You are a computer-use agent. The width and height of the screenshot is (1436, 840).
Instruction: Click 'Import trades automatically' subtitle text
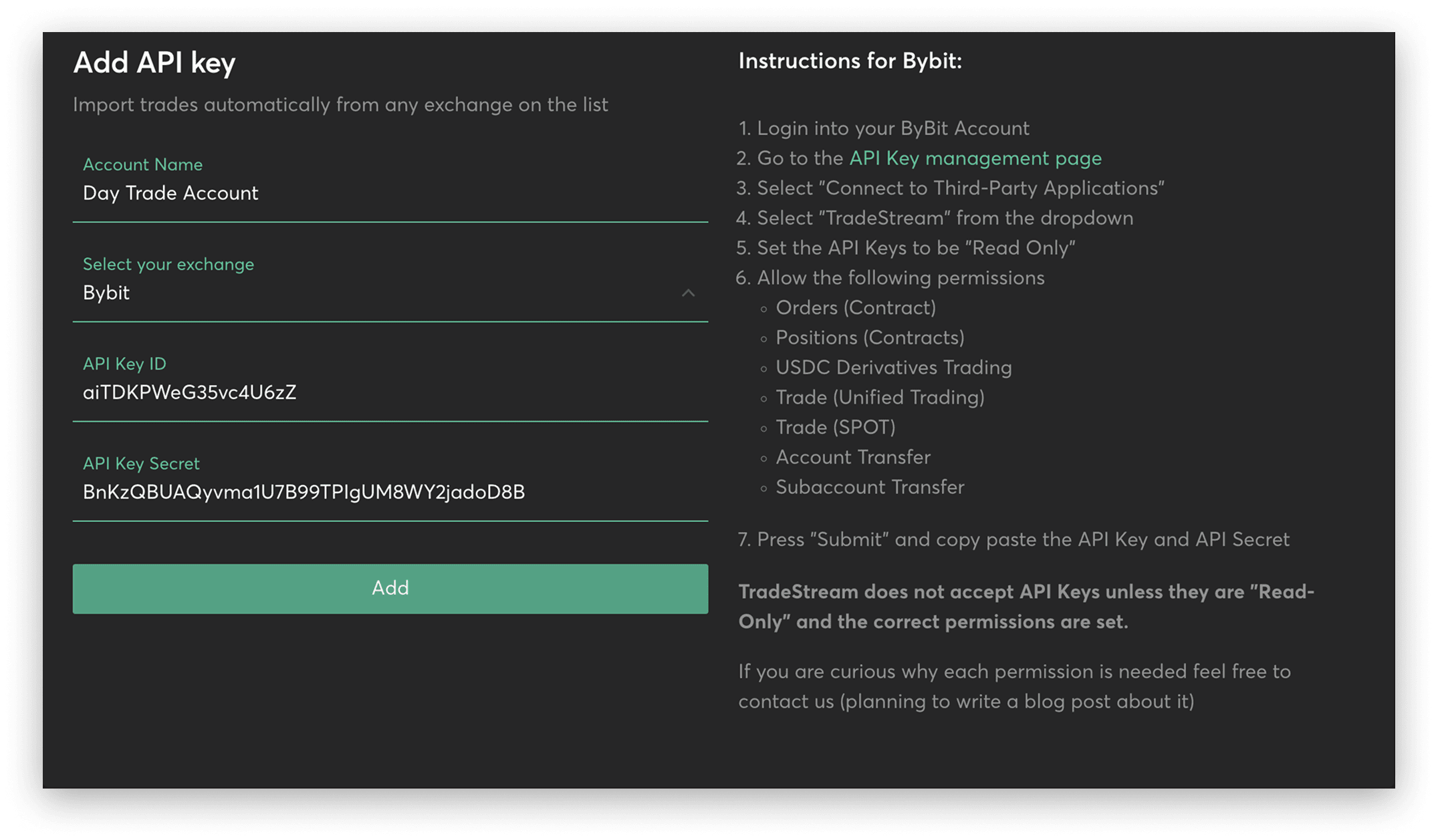point(340,105)
